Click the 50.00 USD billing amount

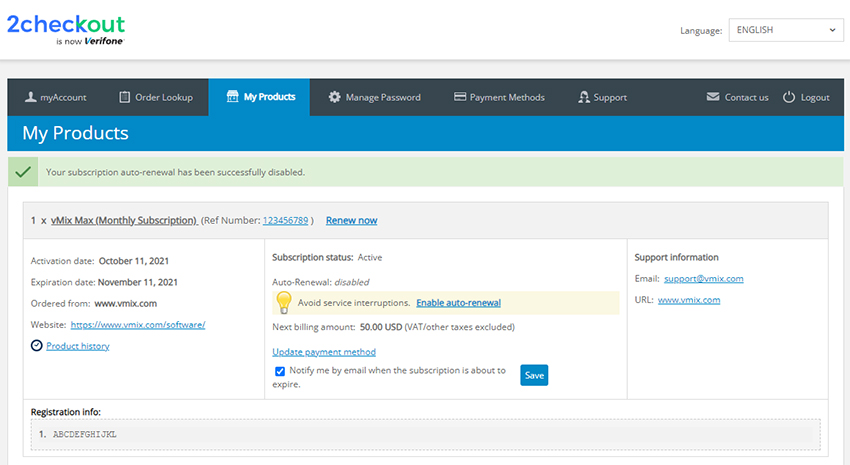(x=381, y=327)
